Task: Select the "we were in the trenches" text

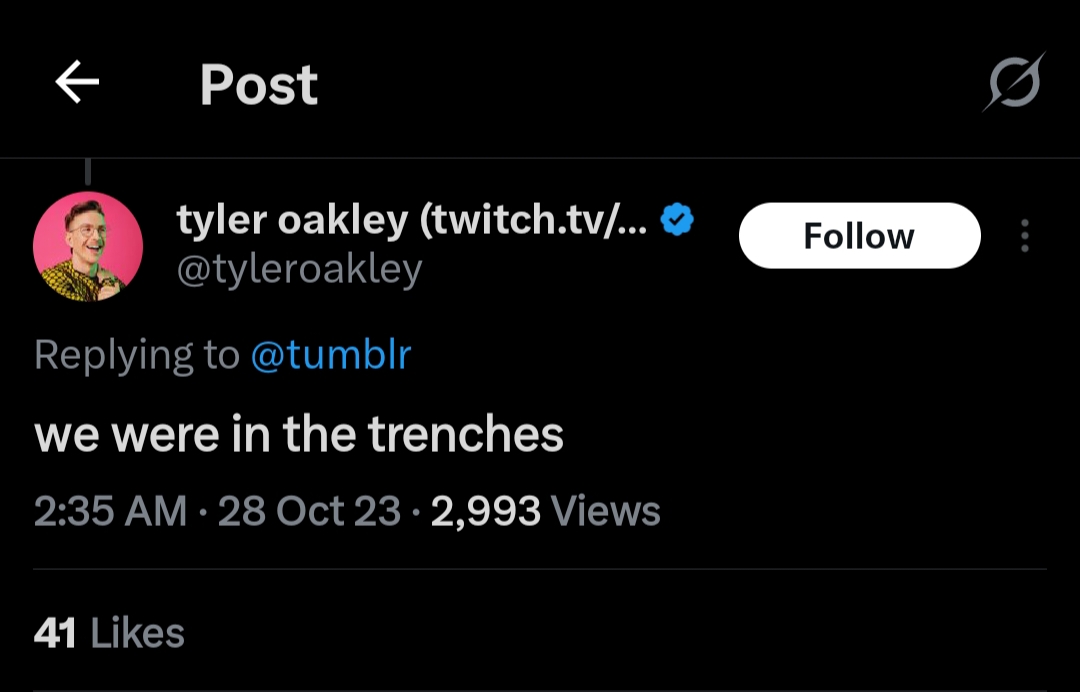Action: click(299, 434)
